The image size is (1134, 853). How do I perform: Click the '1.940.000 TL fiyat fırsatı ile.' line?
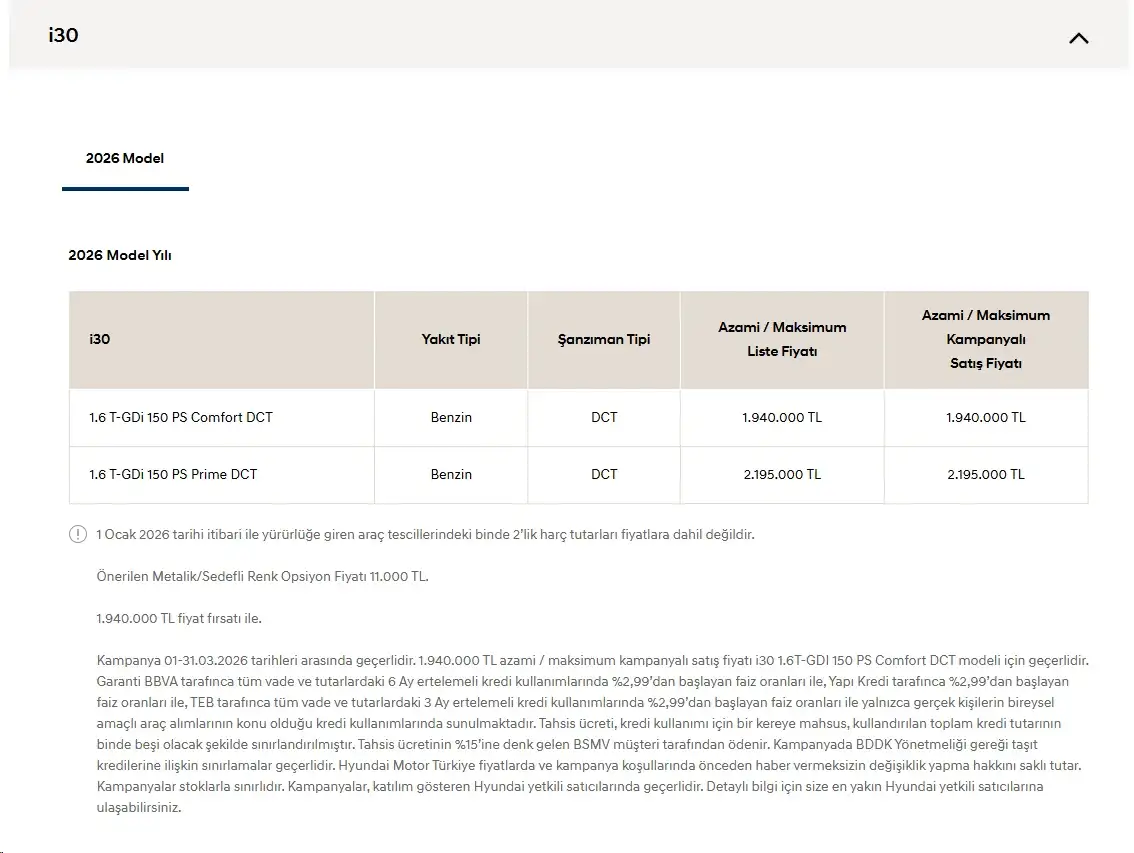(x=179, y=619)
